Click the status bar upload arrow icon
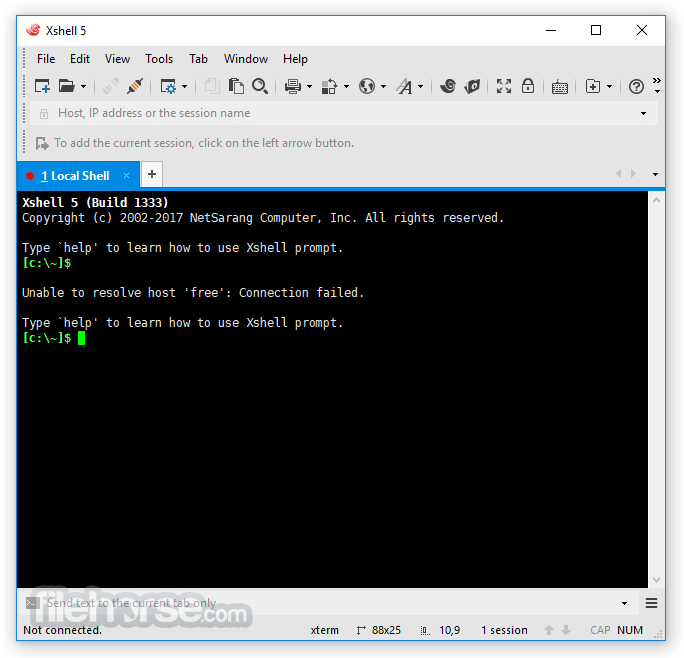 click(x=549, y=630)
